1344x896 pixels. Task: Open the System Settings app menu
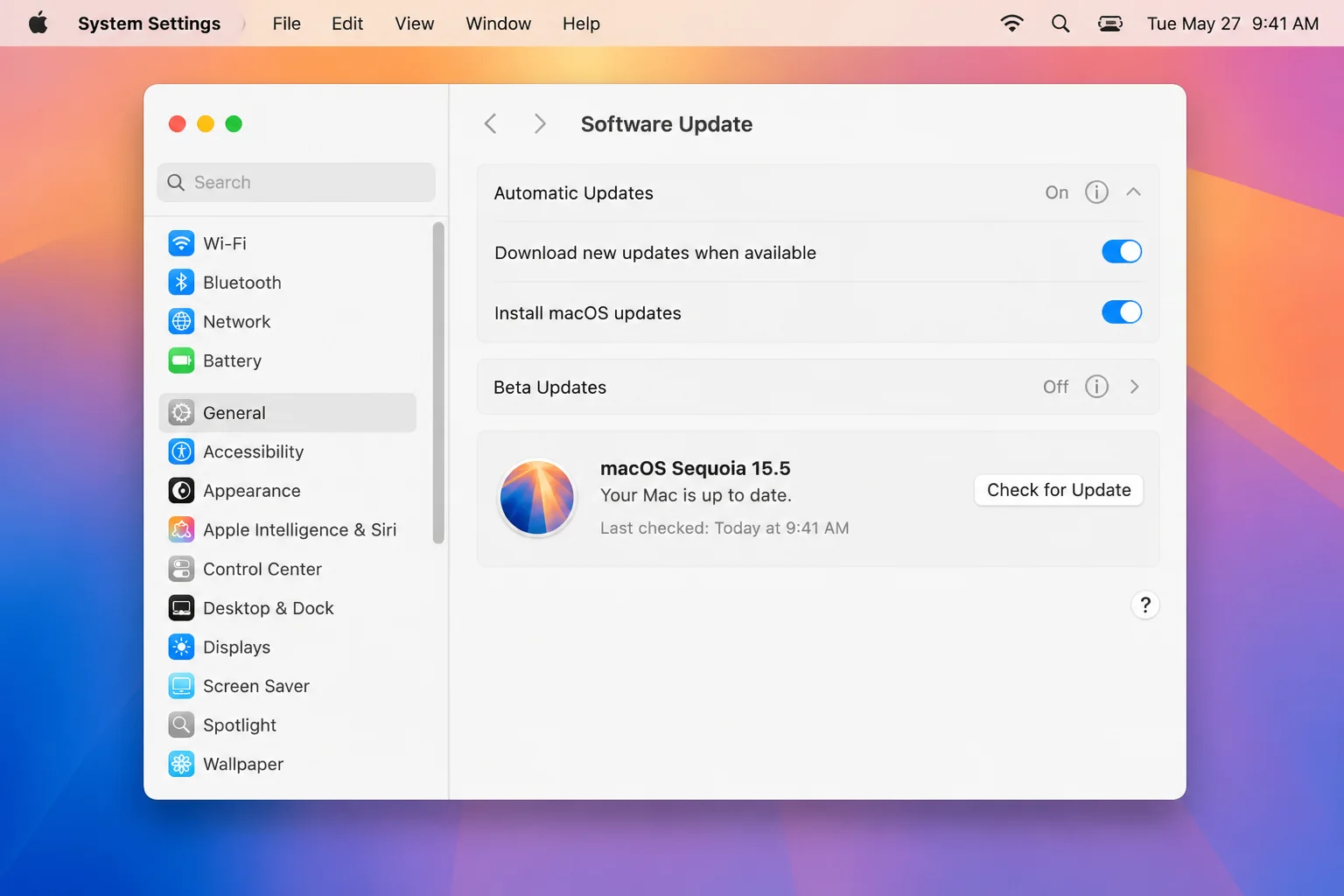click(150, 24)
